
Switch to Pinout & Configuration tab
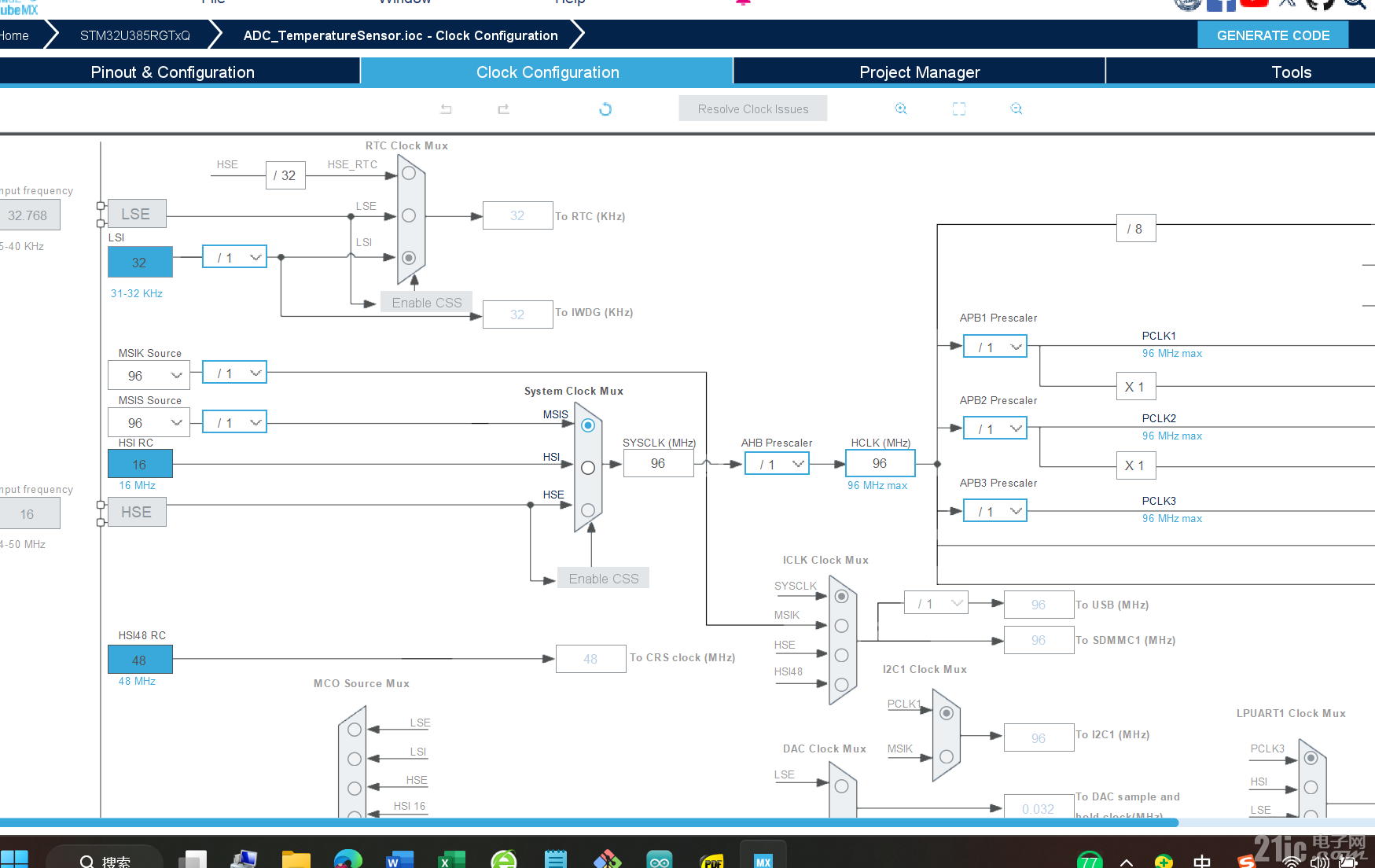pos(179,72)
